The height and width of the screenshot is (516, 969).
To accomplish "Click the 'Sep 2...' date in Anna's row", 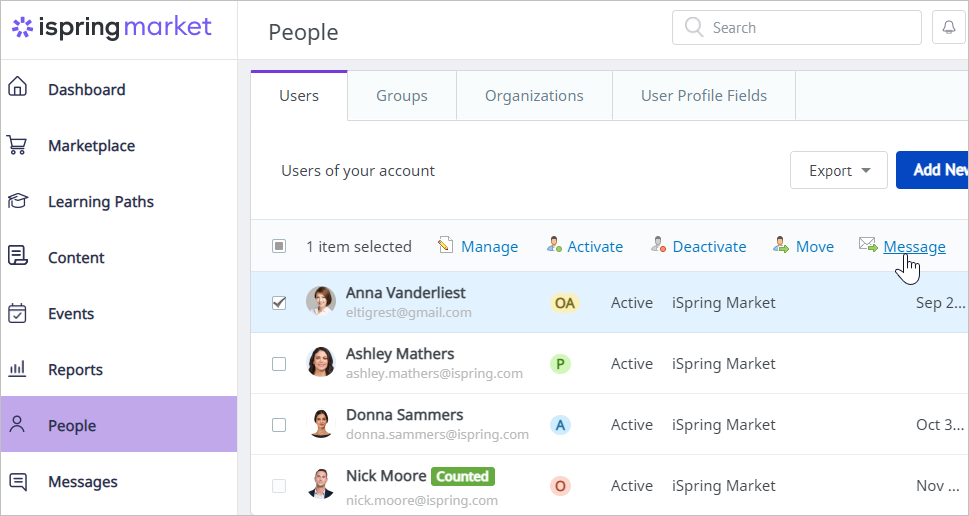I will tap(939, 303).
